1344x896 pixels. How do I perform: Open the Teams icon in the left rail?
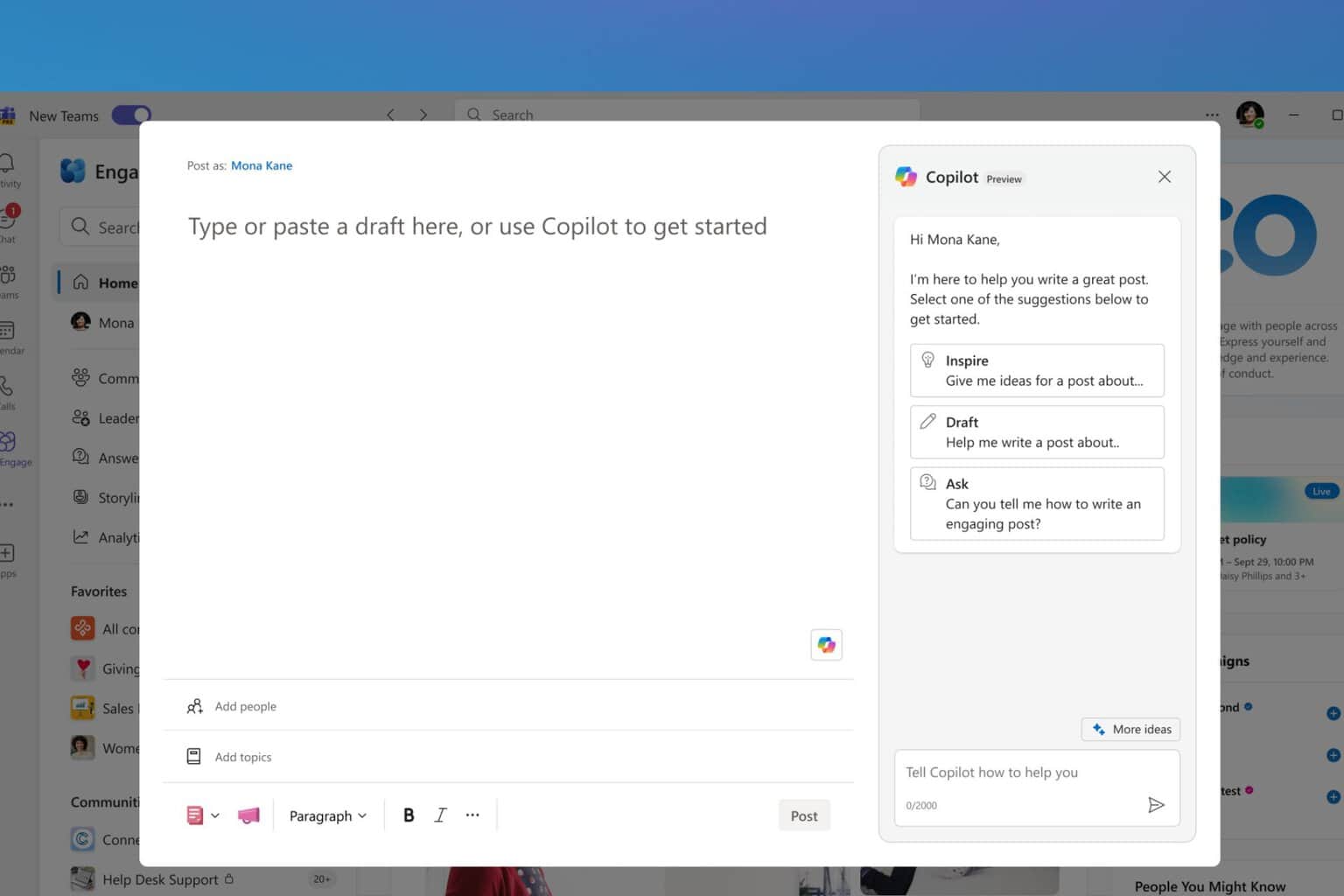pyautogui.click(x=7, y=280)
